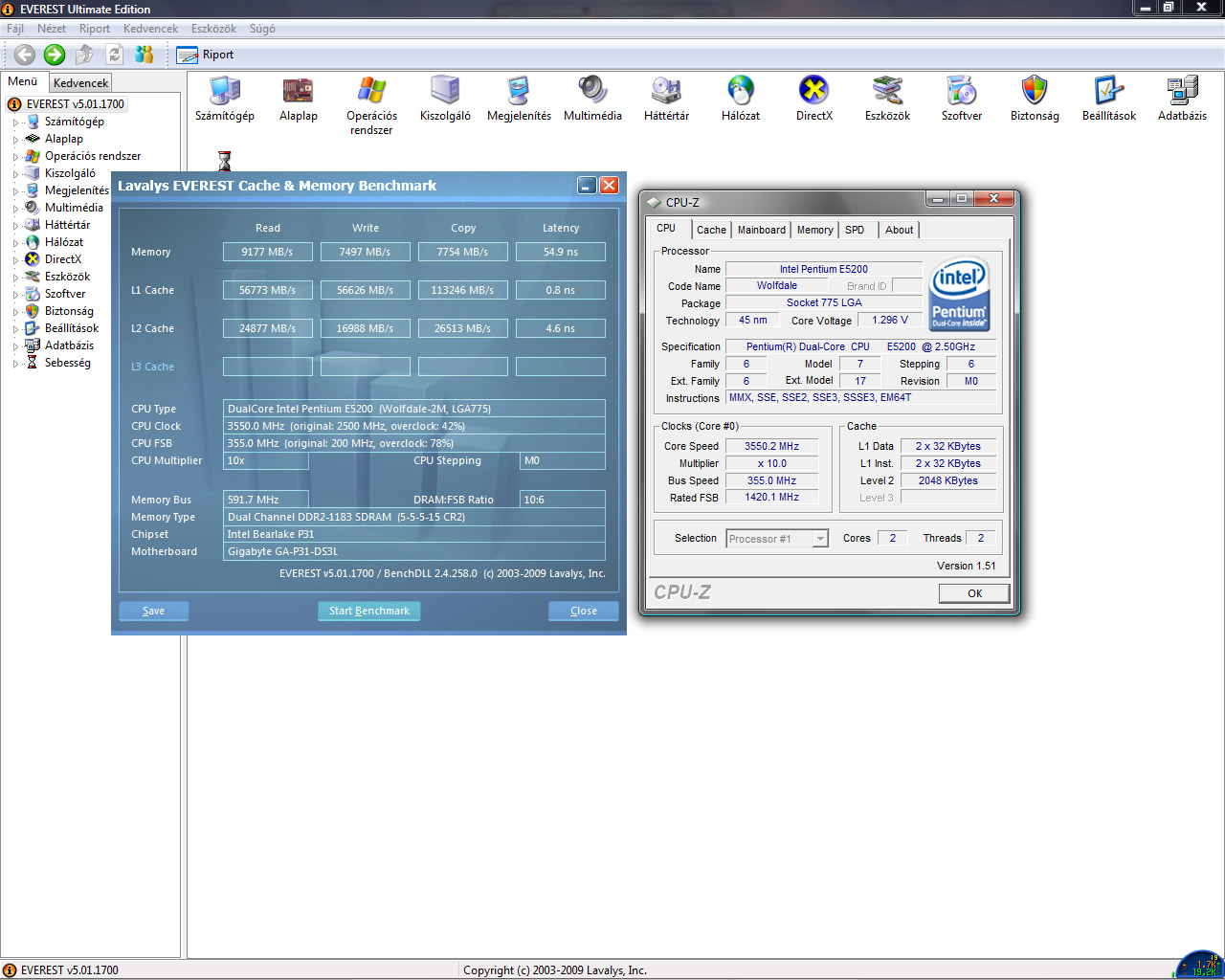Expand the DirectX tree node

[x=15, y=260]
